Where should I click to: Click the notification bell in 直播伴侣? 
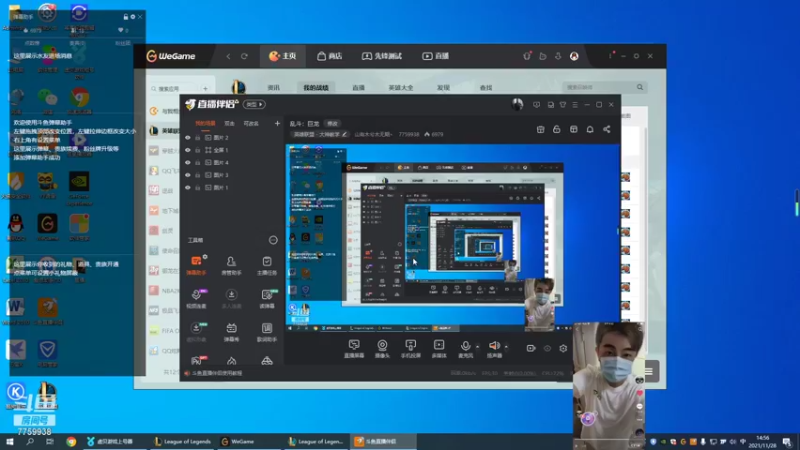click(x=590, y=130)
